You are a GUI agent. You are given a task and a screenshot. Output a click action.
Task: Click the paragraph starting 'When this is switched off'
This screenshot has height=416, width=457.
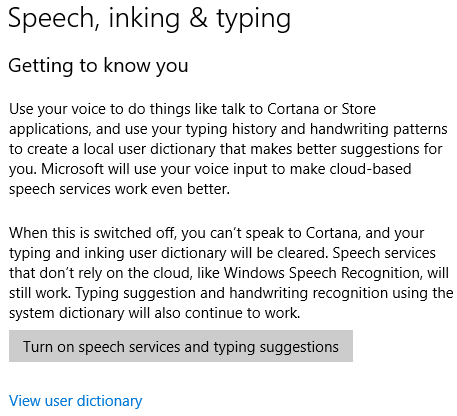tap(231, 273)
